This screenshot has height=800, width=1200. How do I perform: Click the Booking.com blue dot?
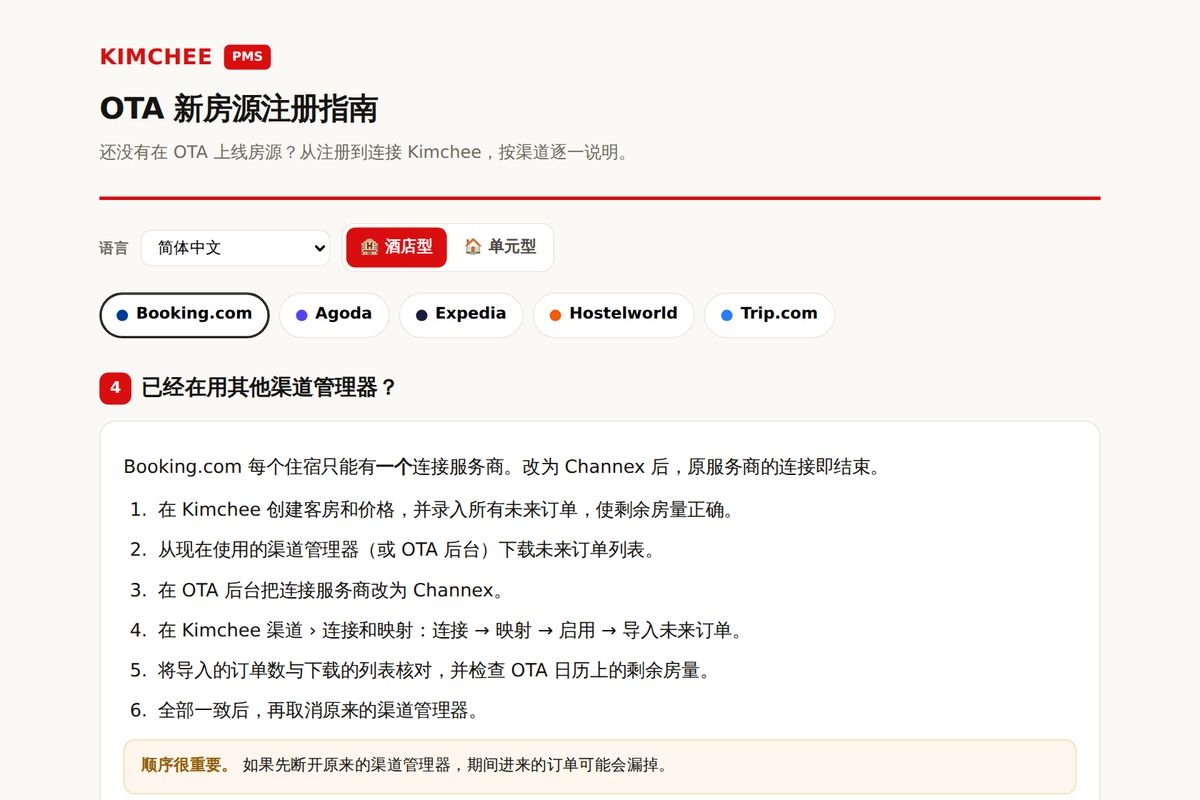point(122,315)
